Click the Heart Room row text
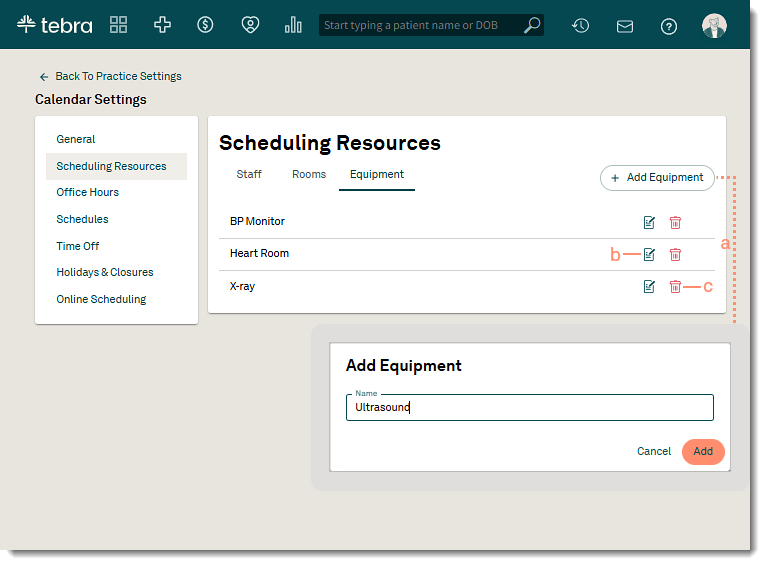 pos(259,253)
